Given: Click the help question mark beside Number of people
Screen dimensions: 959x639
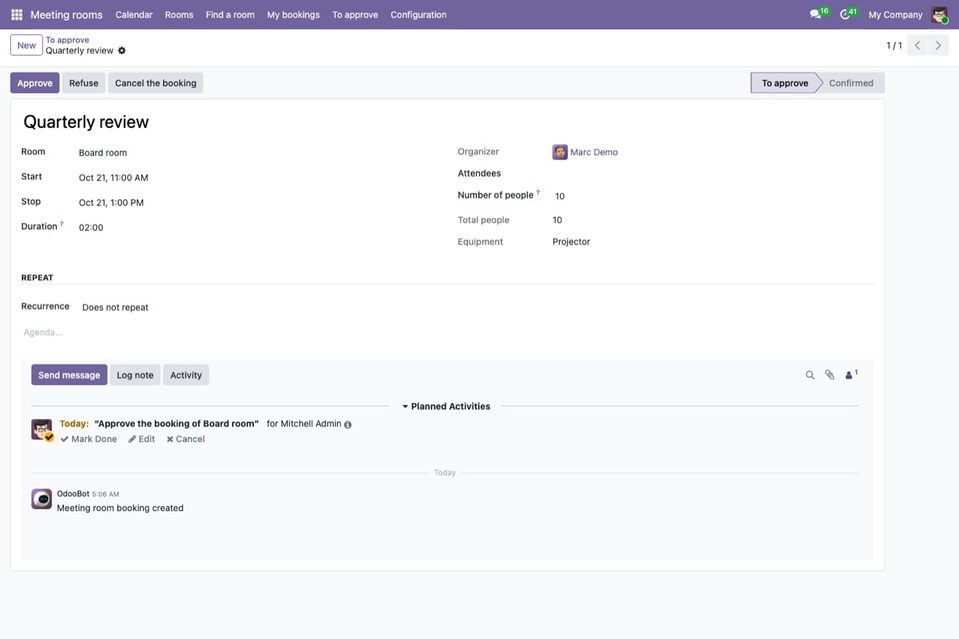Looking at the screenshot, I should [538, 193].
